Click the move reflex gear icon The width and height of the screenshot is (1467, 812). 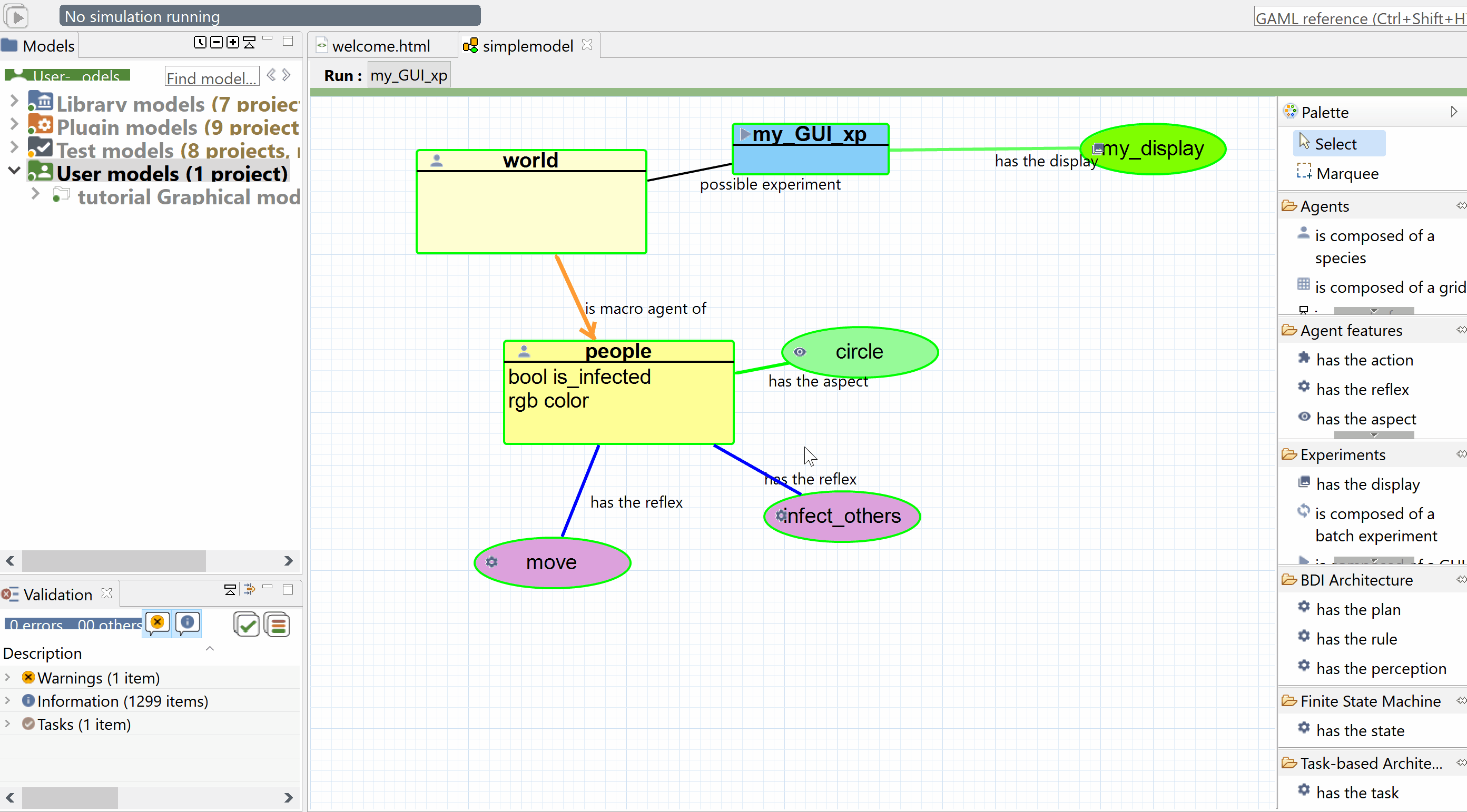[x=492, y=562]
